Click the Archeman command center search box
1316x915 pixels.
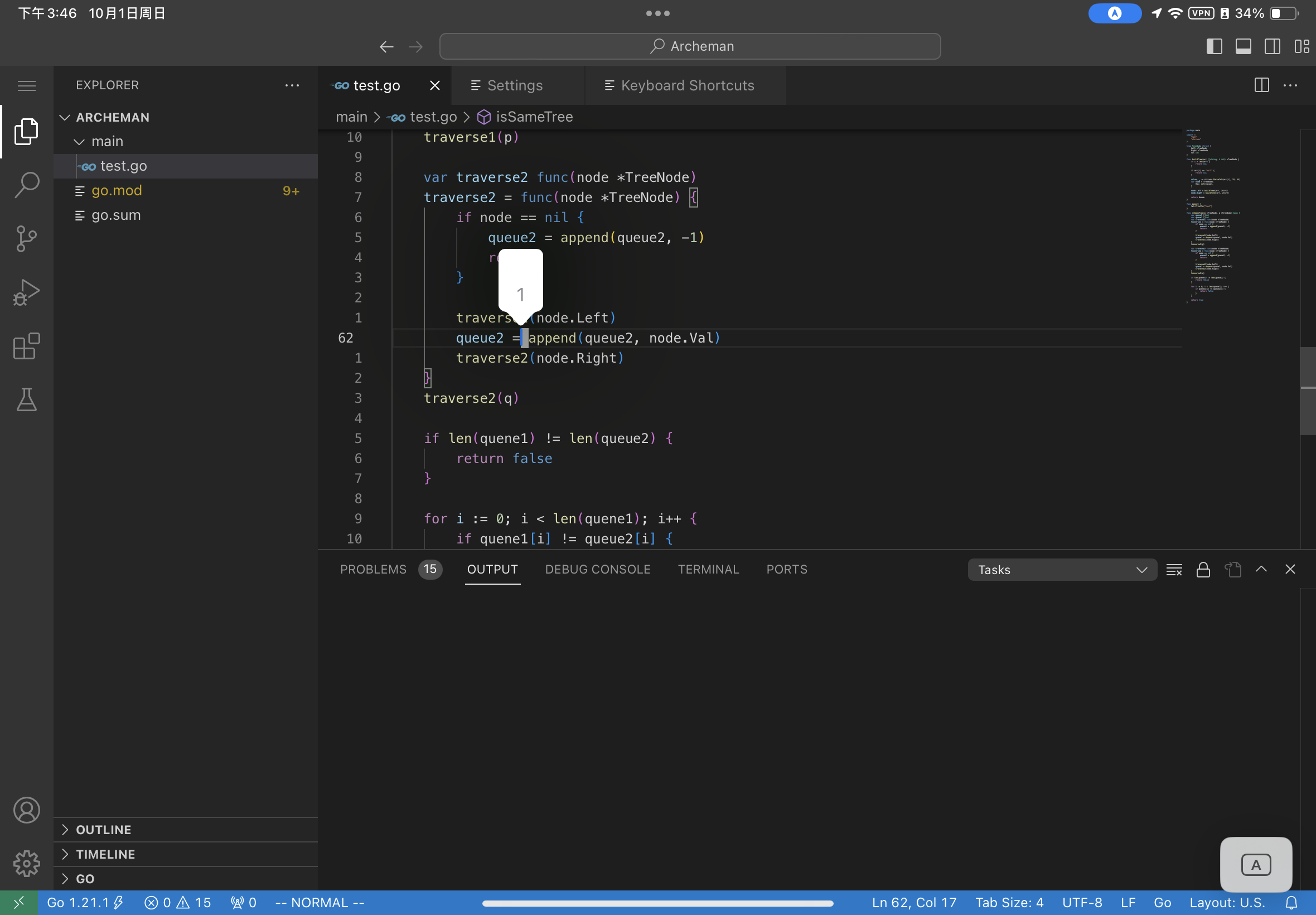click(690, 46)
